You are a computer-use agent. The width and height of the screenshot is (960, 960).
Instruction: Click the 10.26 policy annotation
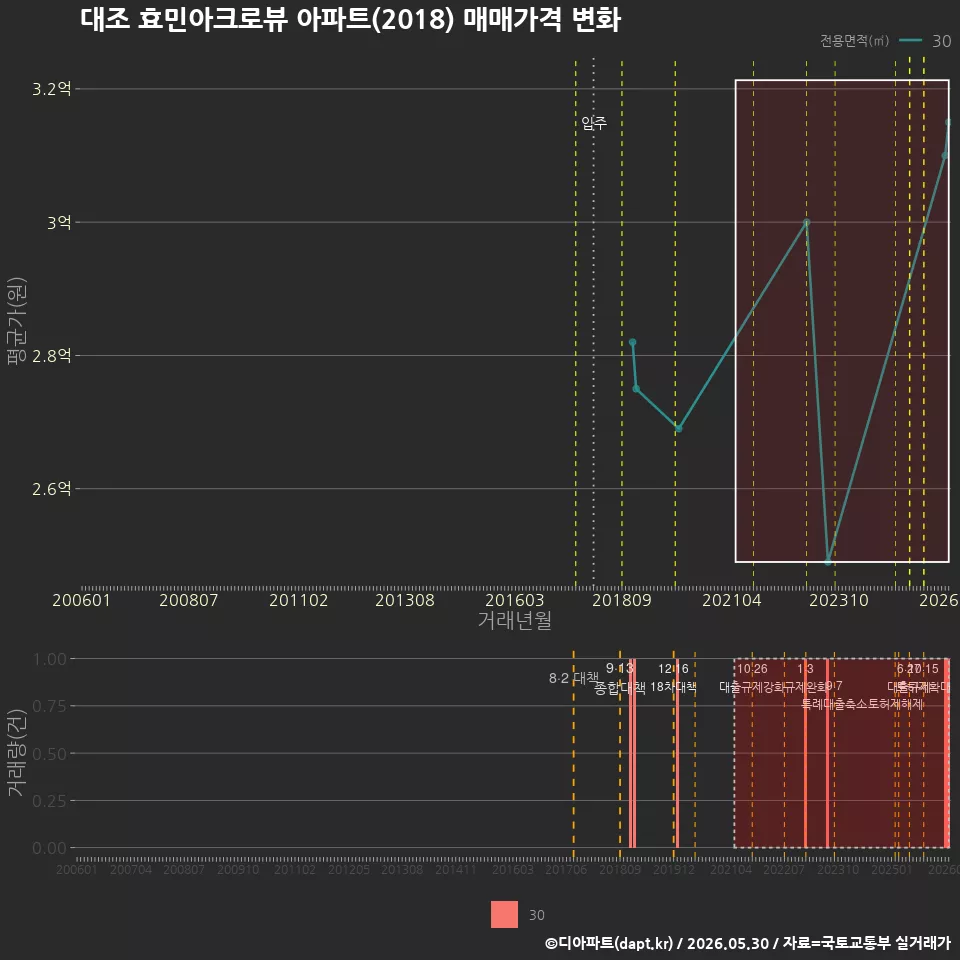click(x=752, y=669)
